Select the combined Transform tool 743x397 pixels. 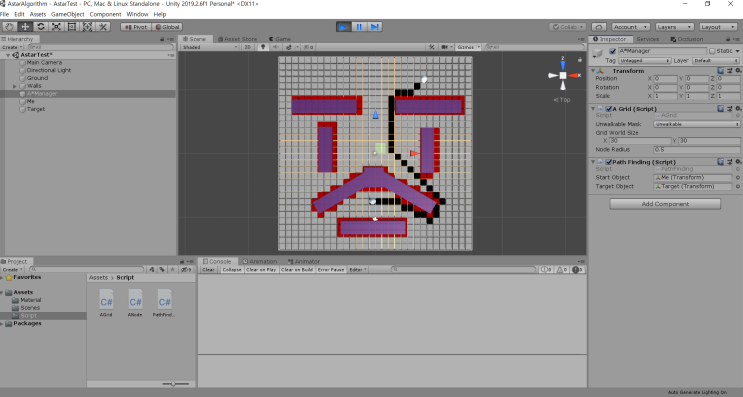pyautogui.click(x=87, y=27)
